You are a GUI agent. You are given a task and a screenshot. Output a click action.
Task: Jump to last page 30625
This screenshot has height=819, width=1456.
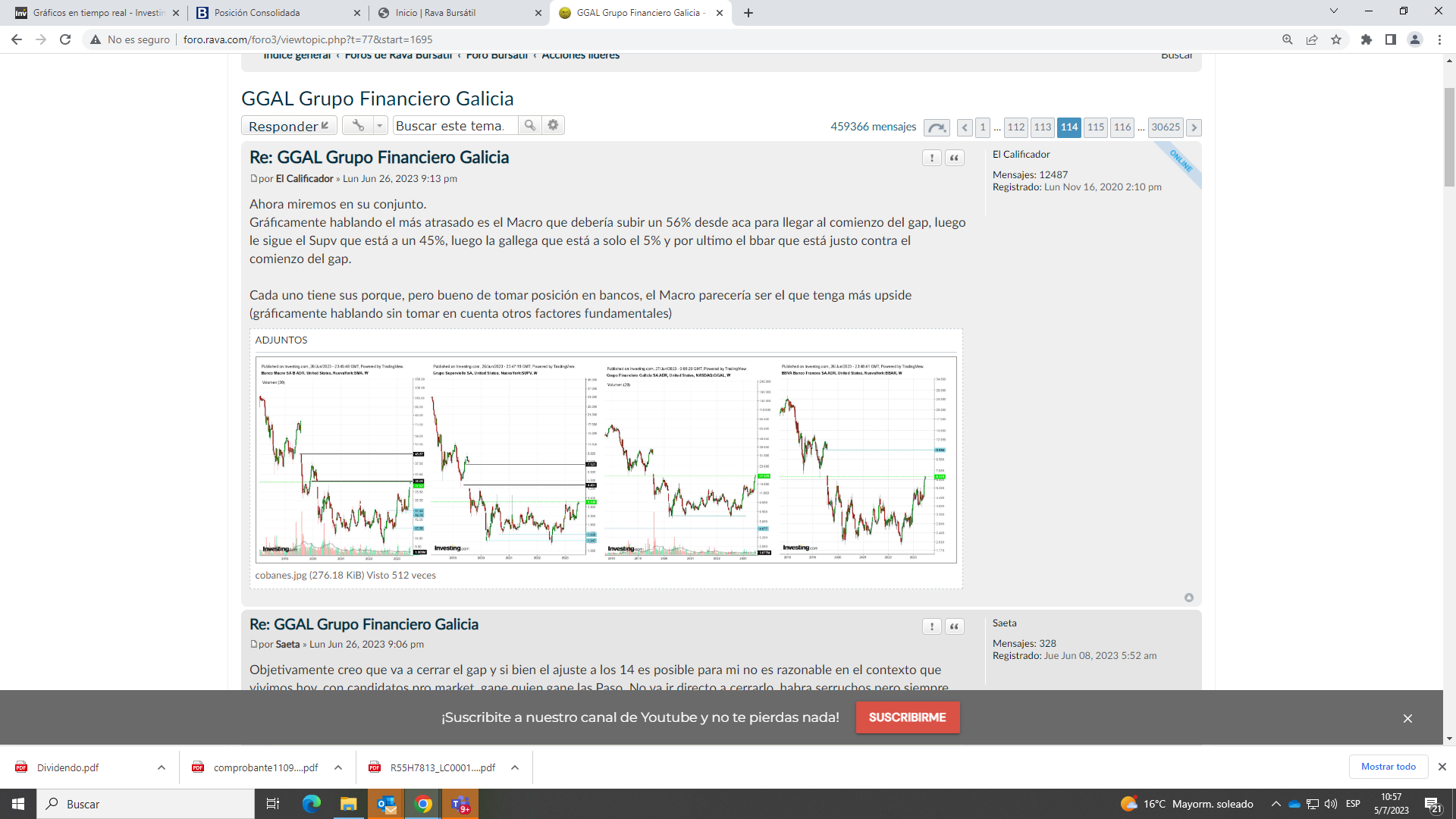(x=1166, y=127)
